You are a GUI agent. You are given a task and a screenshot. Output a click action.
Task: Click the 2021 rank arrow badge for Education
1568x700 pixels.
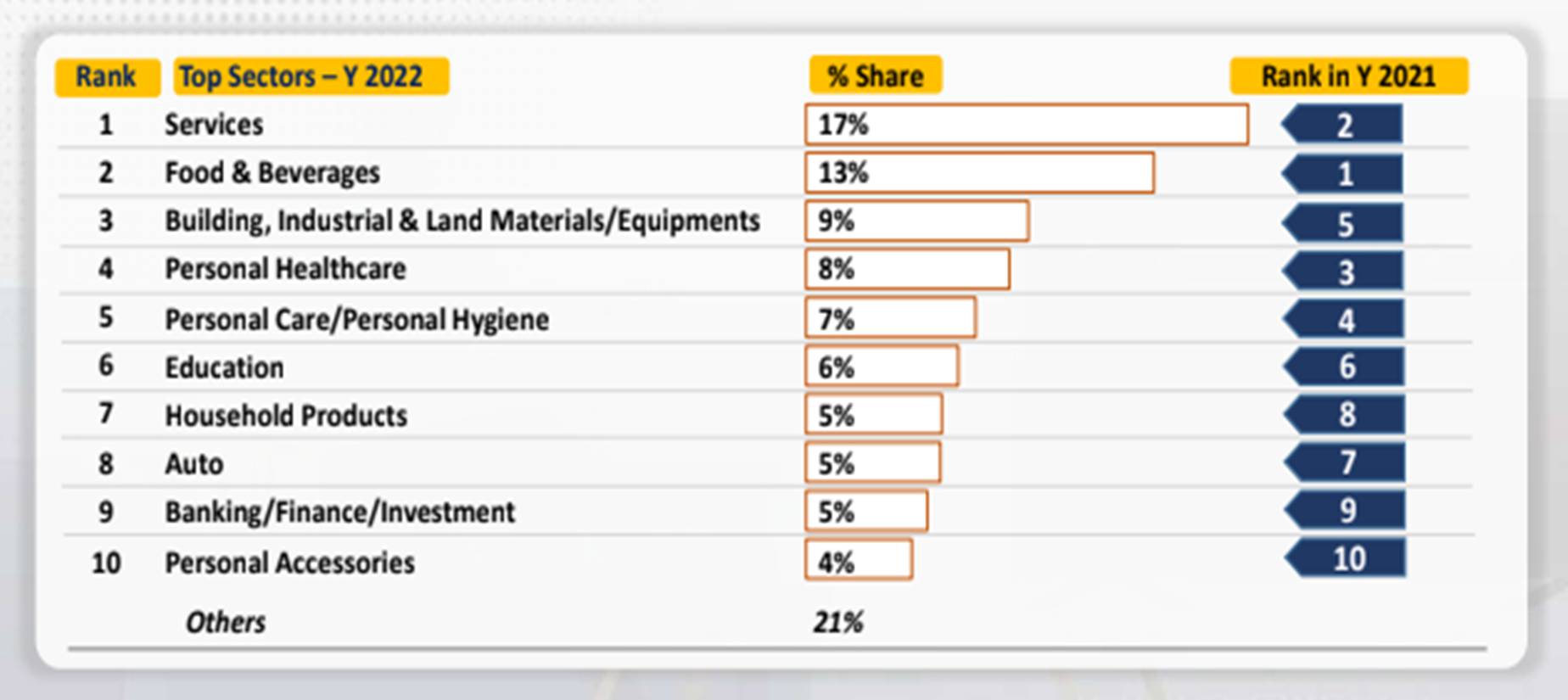[1345, 367]
